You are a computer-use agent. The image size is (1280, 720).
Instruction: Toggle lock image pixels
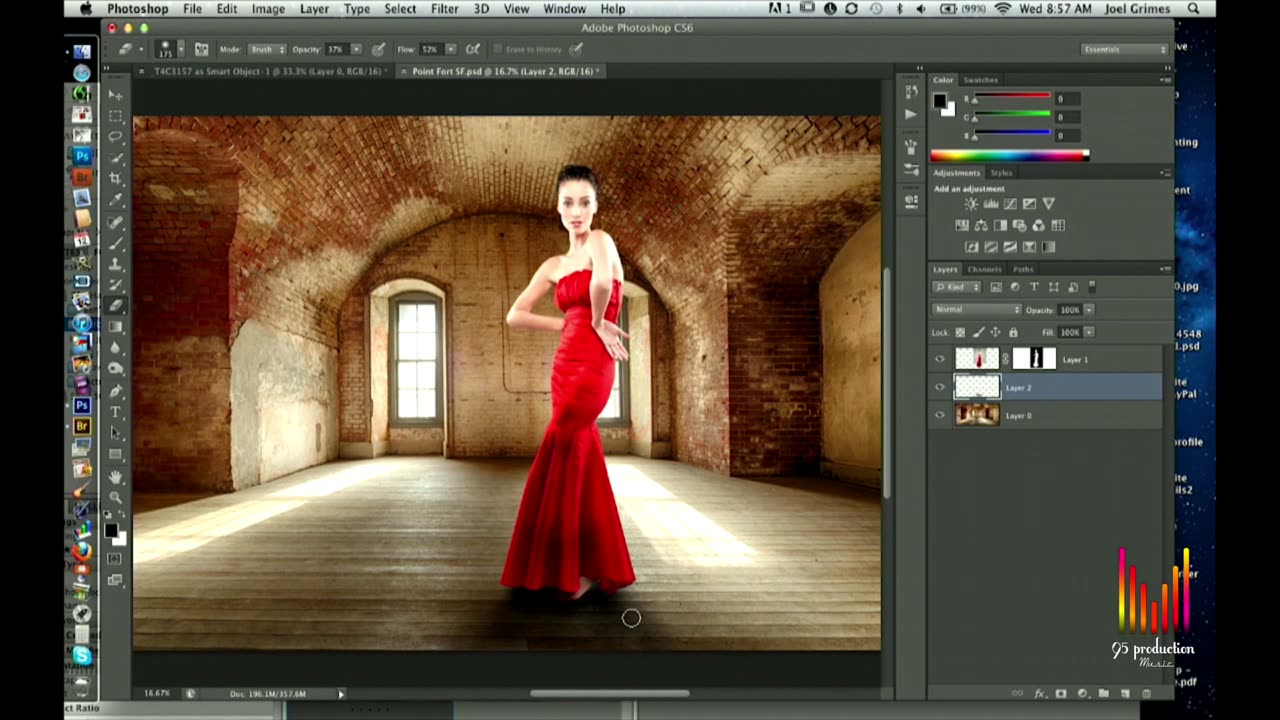978,332
